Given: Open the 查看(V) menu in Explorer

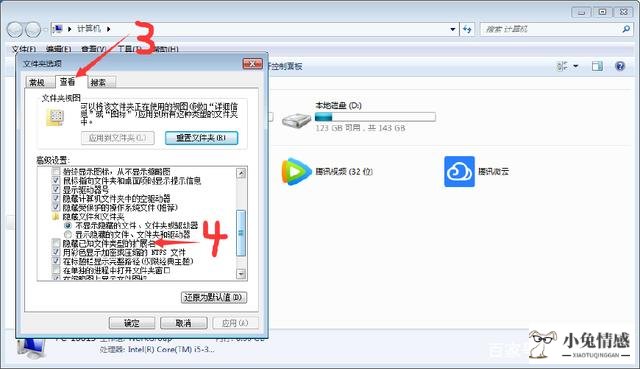Looking at the screenshot, I should [93, 49].
